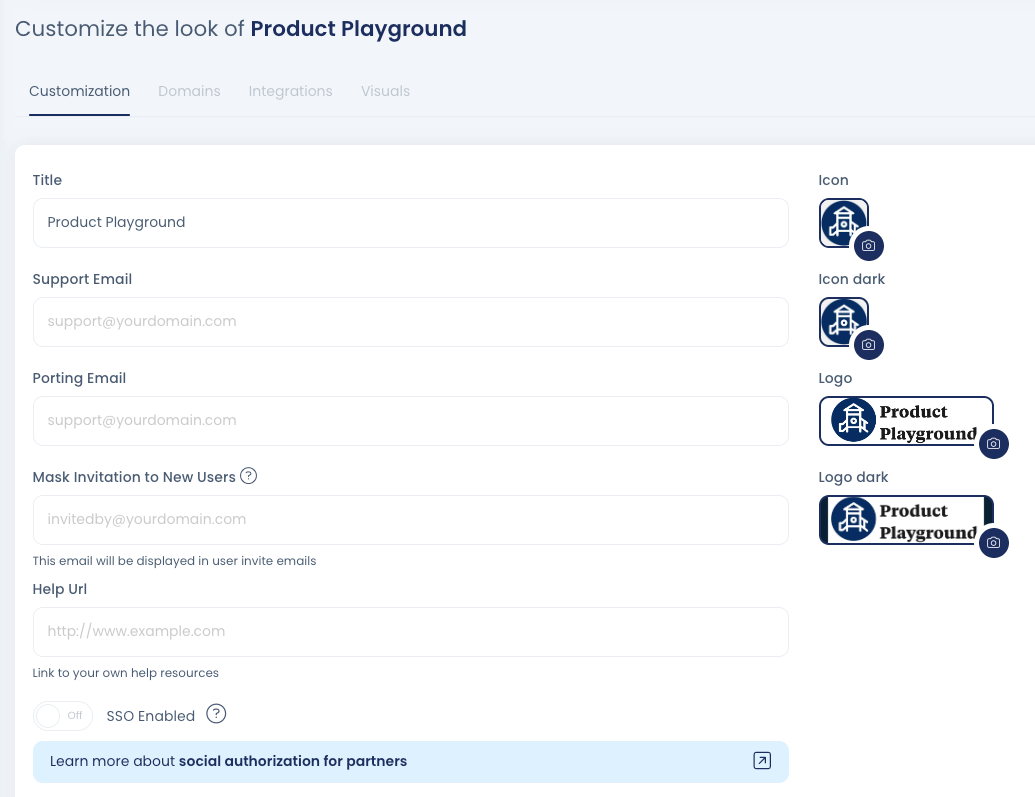1035x797 pixels.
Task: Click help icon beside Mask Invitation label
Action: (249, 476)
